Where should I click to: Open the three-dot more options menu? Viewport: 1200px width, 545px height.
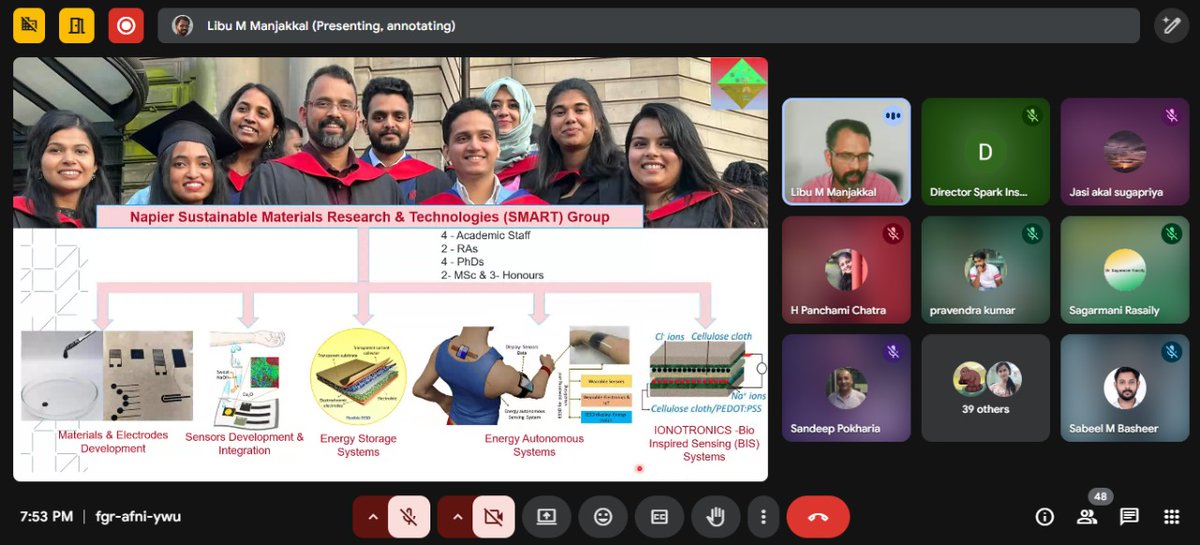pos(763,517)
